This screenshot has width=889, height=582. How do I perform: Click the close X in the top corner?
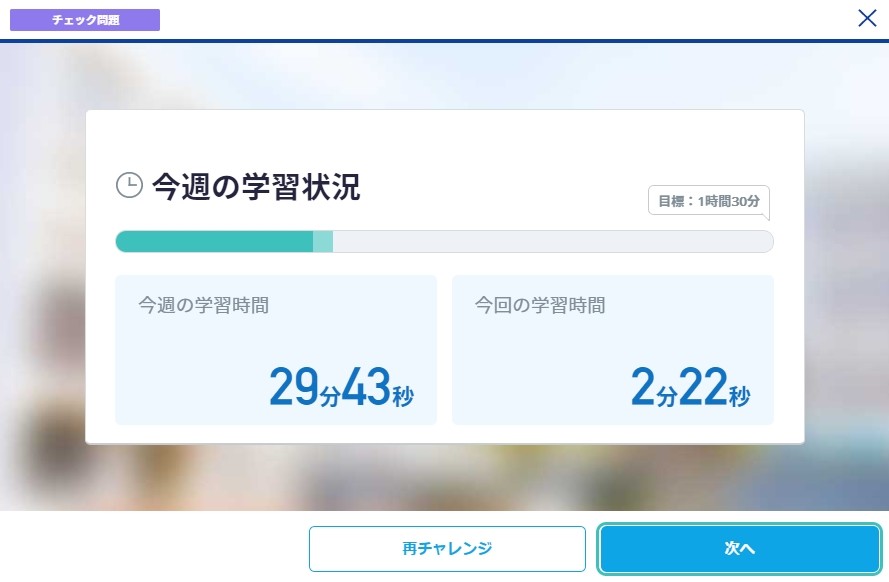tap(866, 17)
